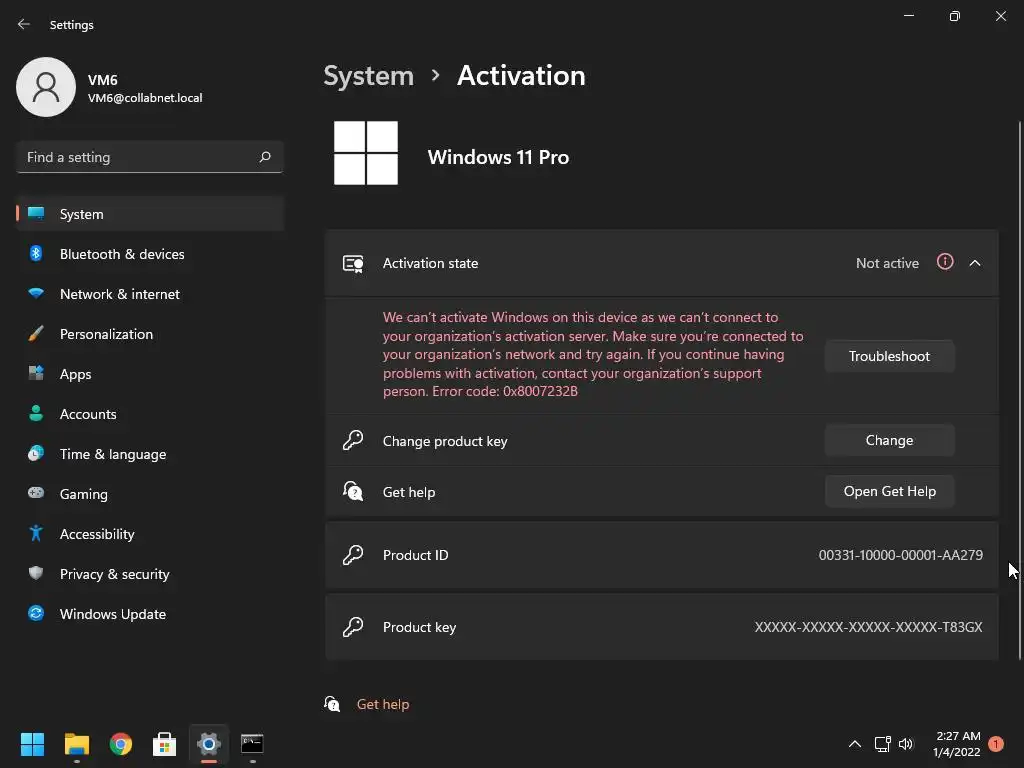Viewport: 1024px width, 768px height.
Task: Click the Troubleshoot button
Action: pyautogui.click(x=889, y=356)
